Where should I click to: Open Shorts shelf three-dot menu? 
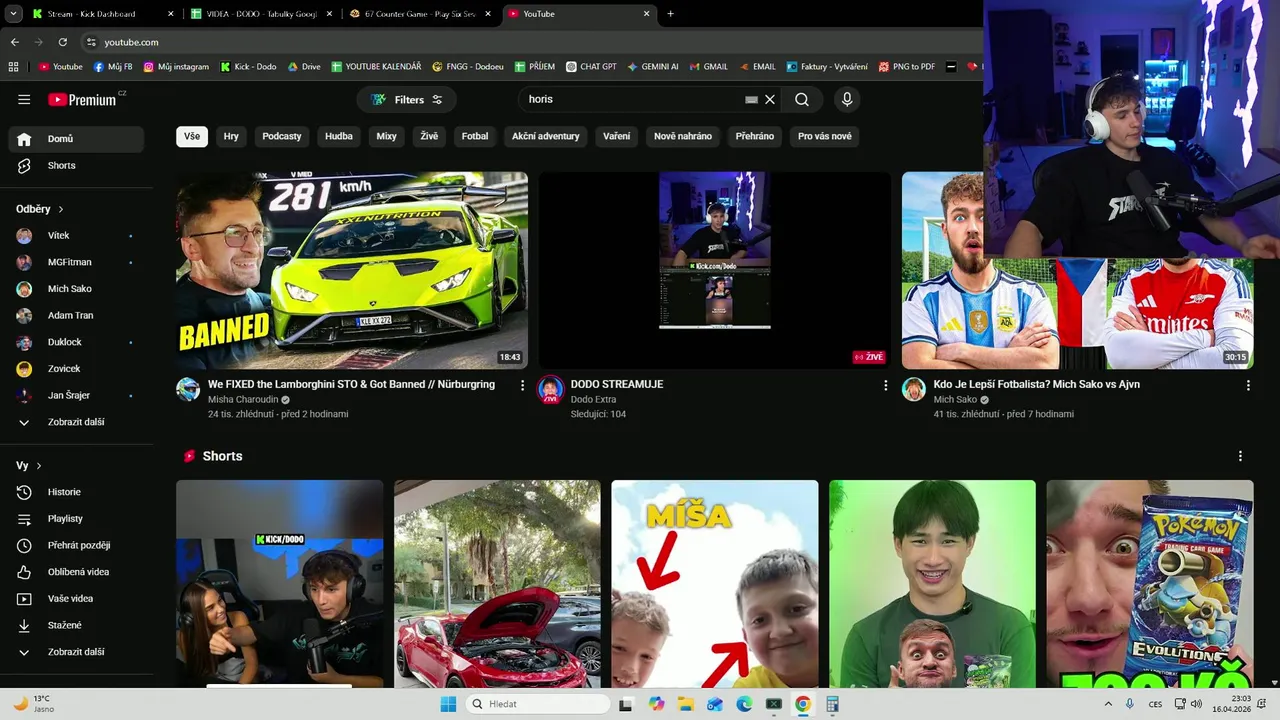[x=1240, y=456]
